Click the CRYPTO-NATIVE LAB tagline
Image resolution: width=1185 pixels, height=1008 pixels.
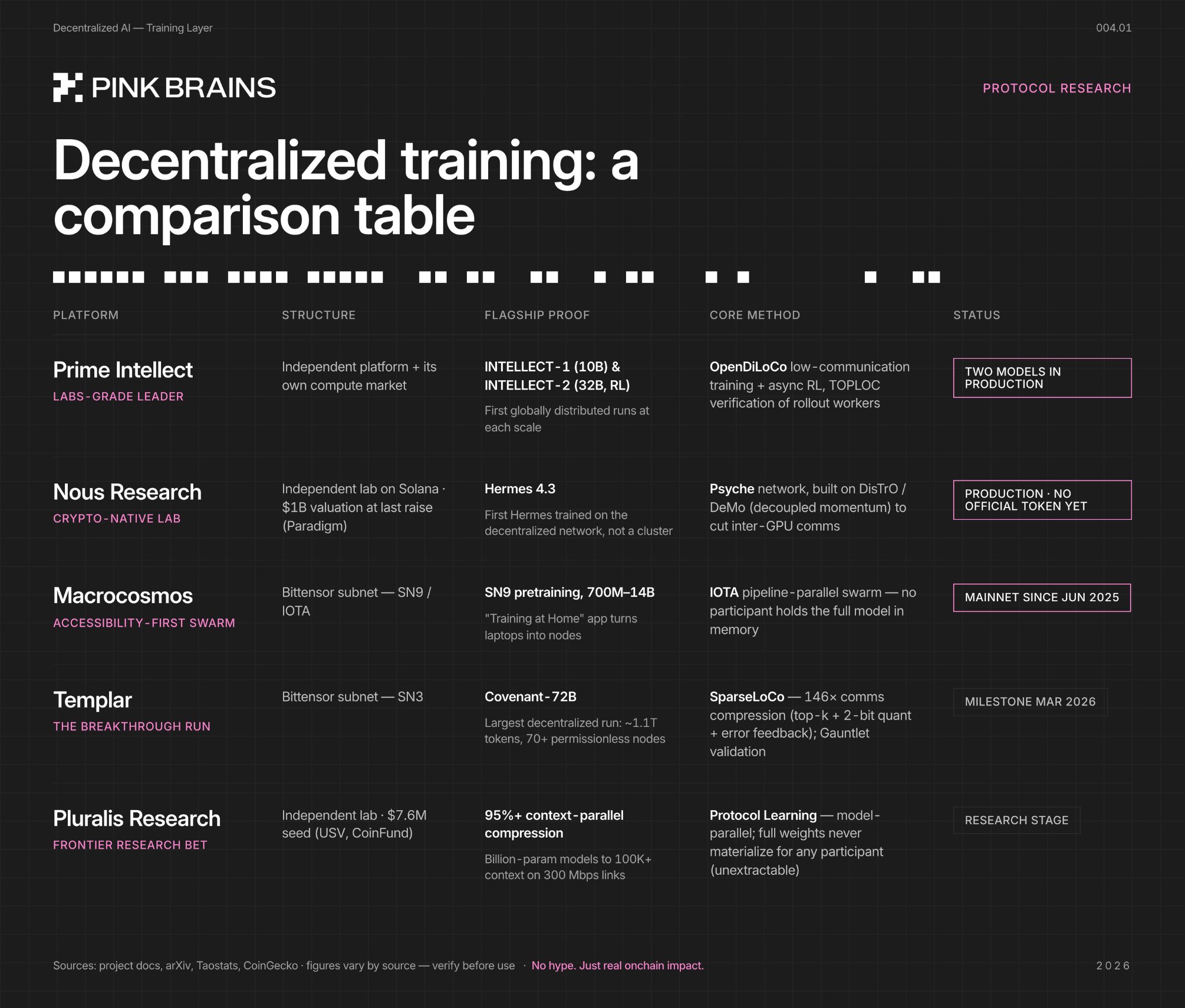pyautogui.click(x=117, y=519)
